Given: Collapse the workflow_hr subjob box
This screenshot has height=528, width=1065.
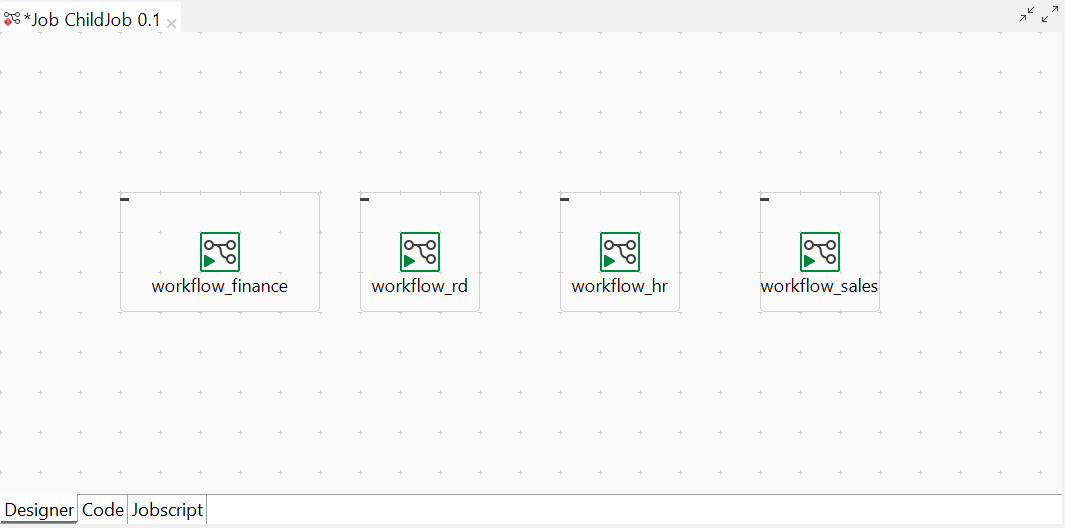Looking at the screenshot, I should click(565, 199).
